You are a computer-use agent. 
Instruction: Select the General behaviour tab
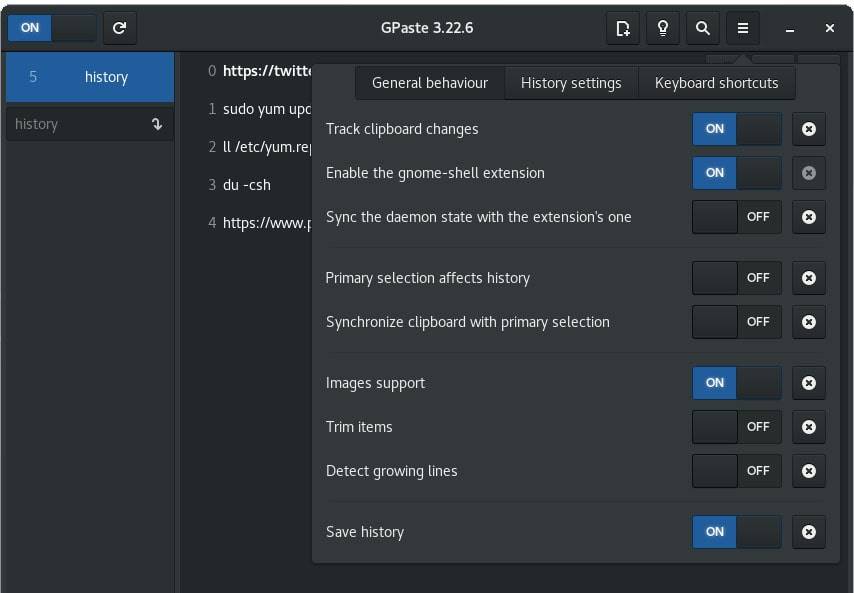[430, 83]
